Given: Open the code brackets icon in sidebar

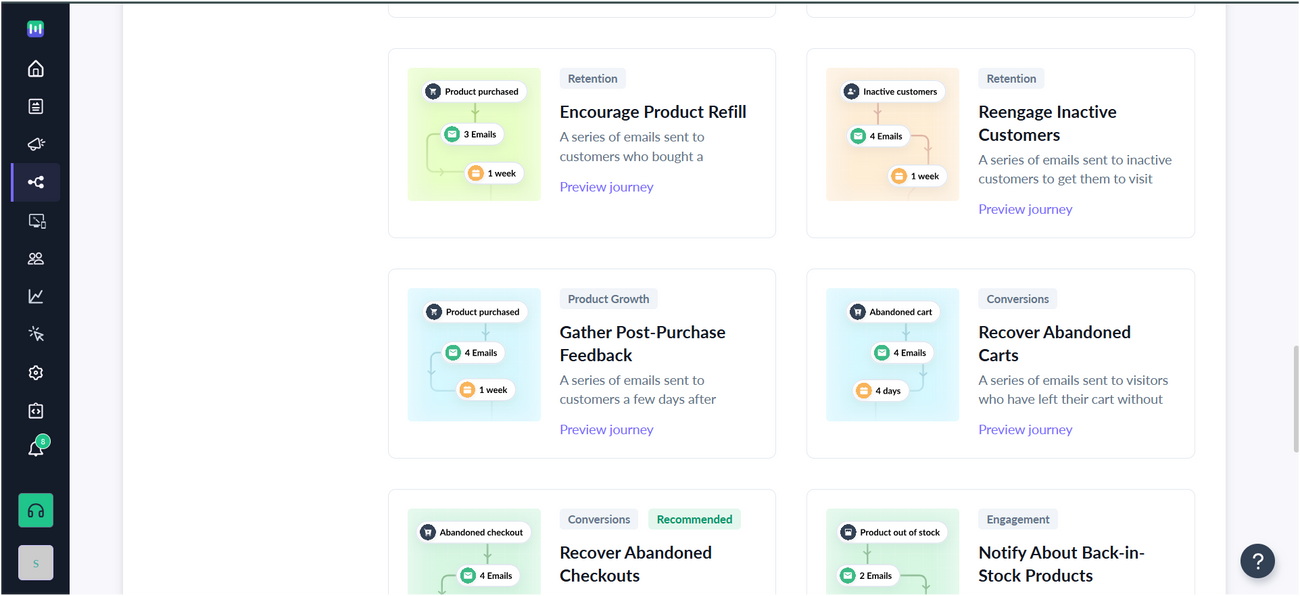Looking at the screenshot, I should point(36,410).
